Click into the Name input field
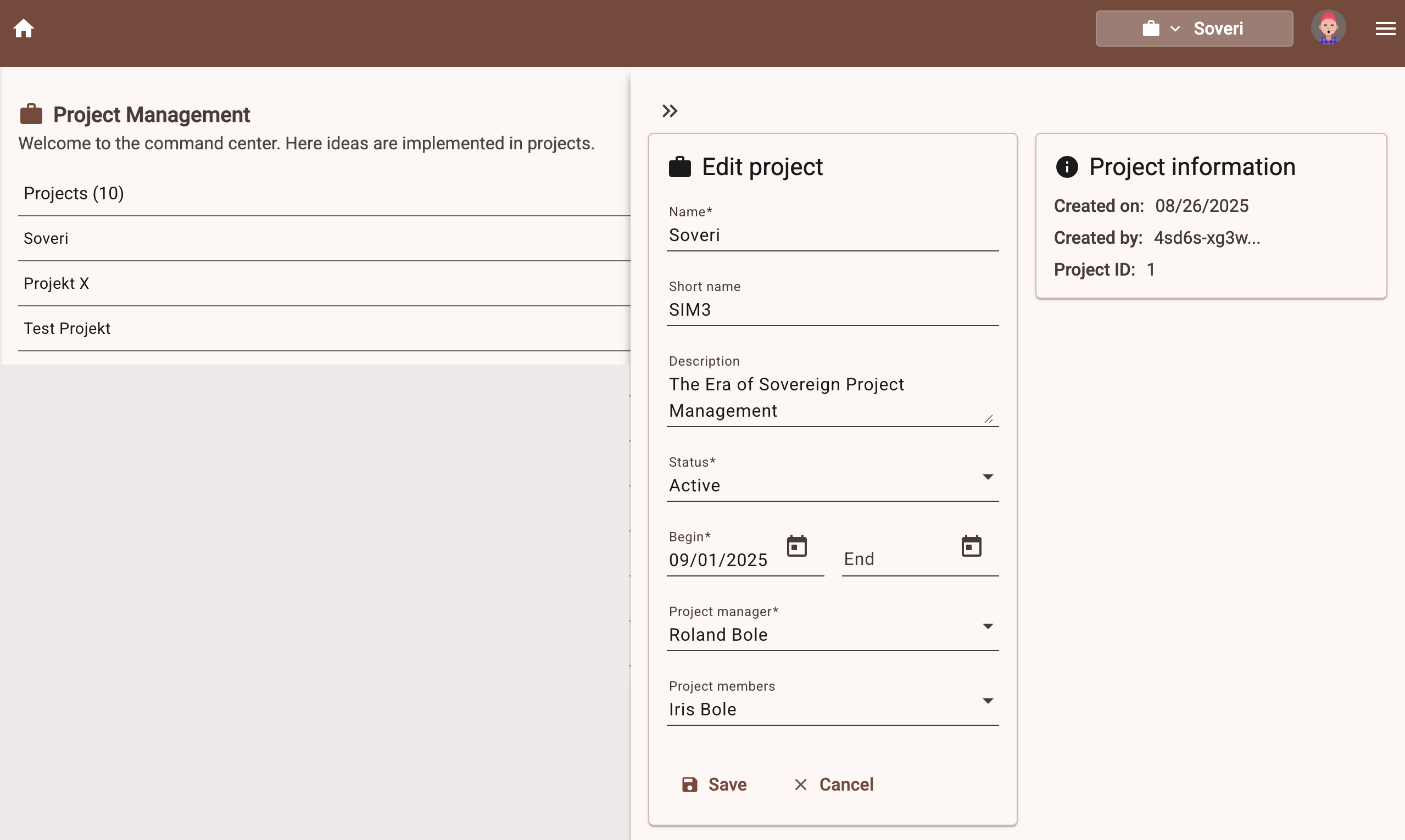The width and height of the screenshot is (1405, 840). [832, 236]
